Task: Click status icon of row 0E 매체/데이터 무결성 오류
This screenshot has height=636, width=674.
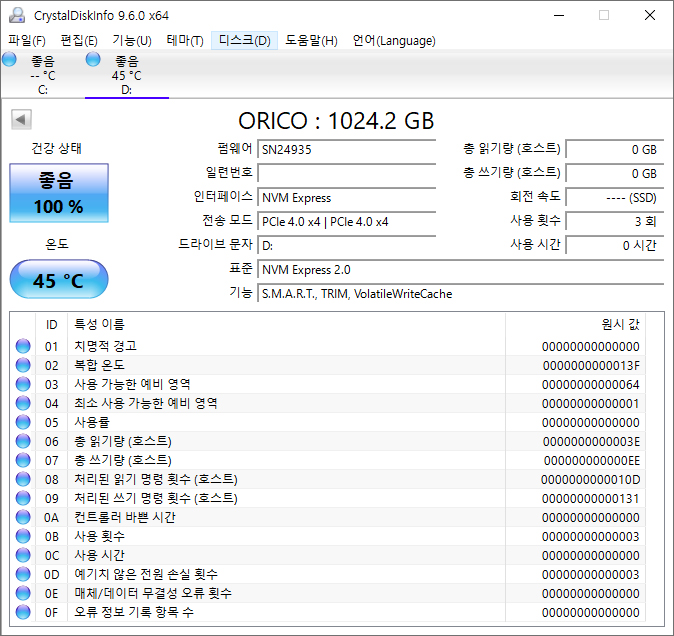Action: (x=23, y=593)
